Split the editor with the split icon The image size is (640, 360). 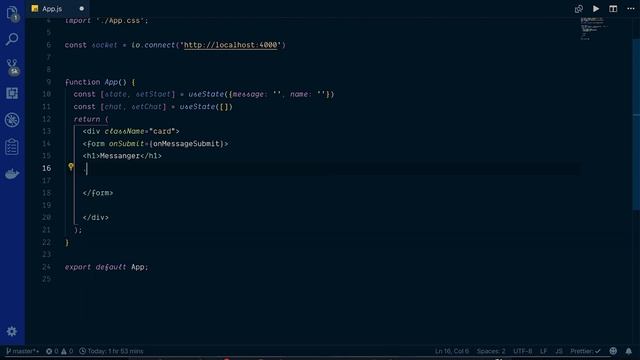613,9
